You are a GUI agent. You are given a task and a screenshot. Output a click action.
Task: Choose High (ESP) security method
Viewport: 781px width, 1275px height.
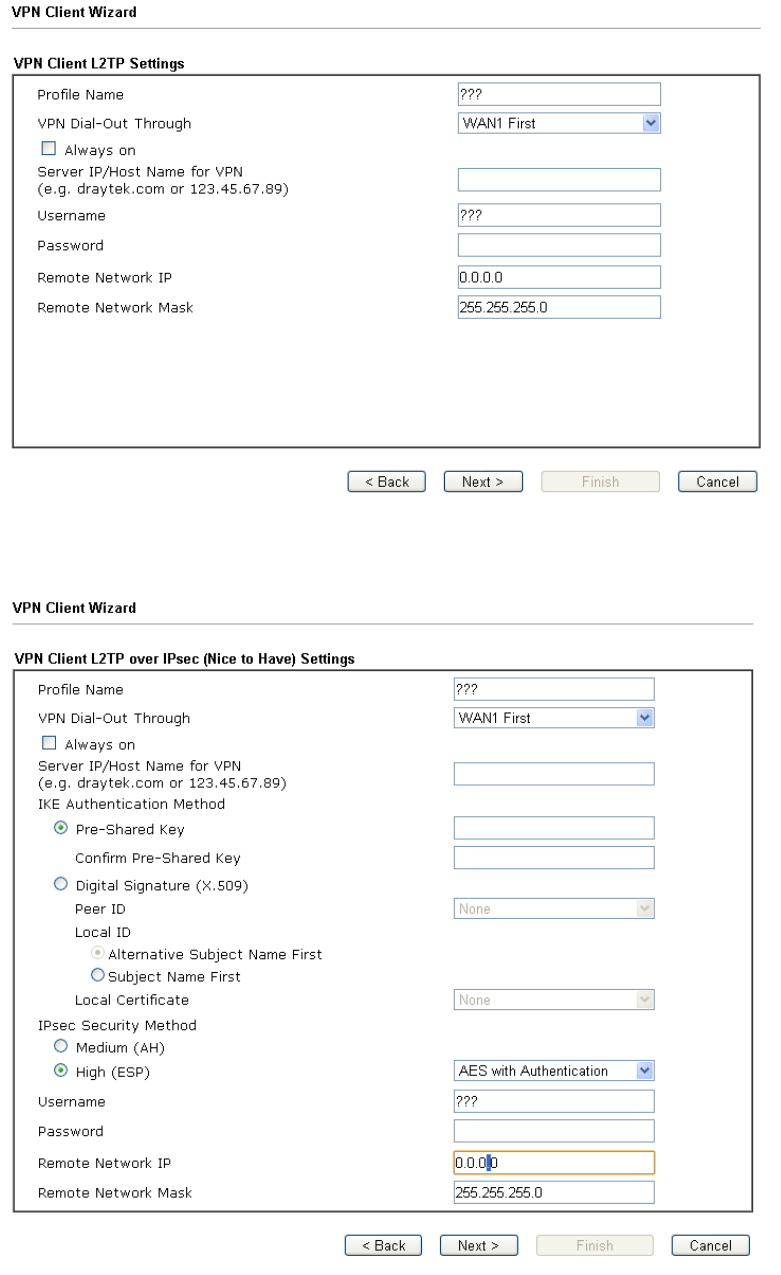pyautogui.click(x=62, y=1072)
